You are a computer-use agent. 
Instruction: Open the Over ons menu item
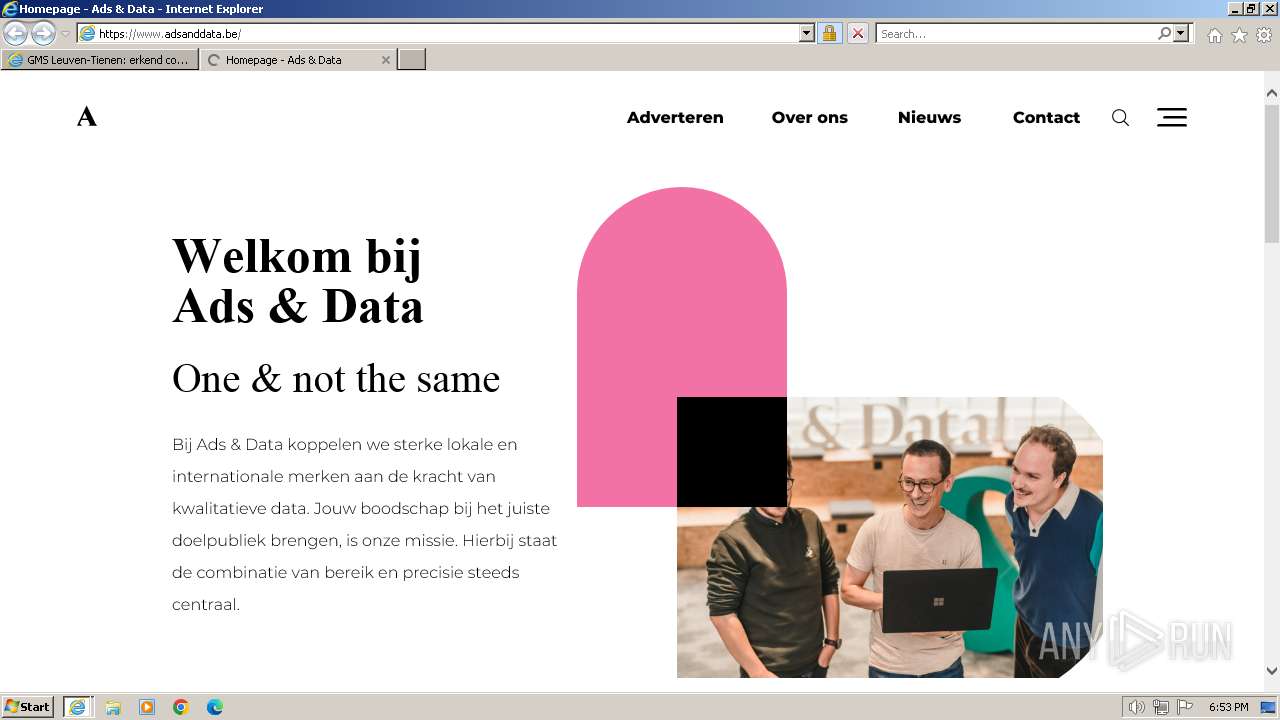tap(809, 117)
